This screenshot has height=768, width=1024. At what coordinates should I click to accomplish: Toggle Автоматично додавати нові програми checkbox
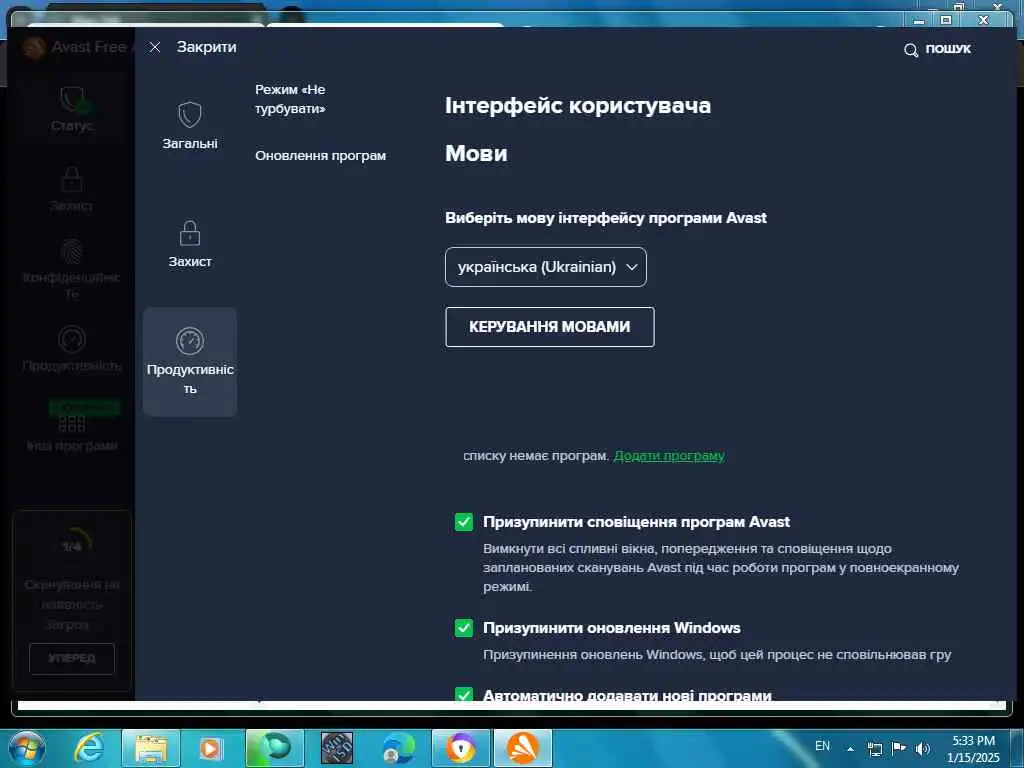(464, 694)
